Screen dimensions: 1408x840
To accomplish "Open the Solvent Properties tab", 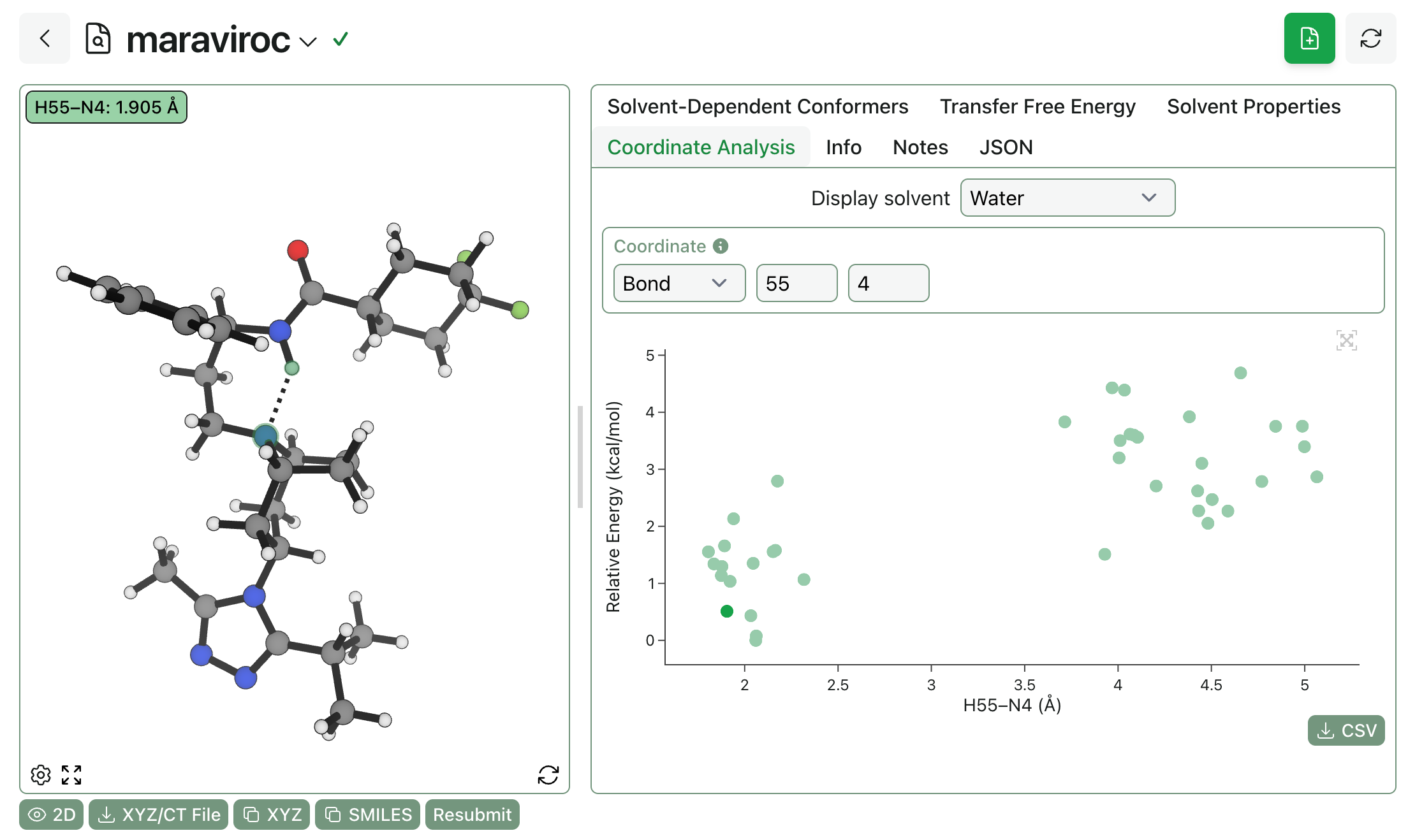I will pos(1253,106).
